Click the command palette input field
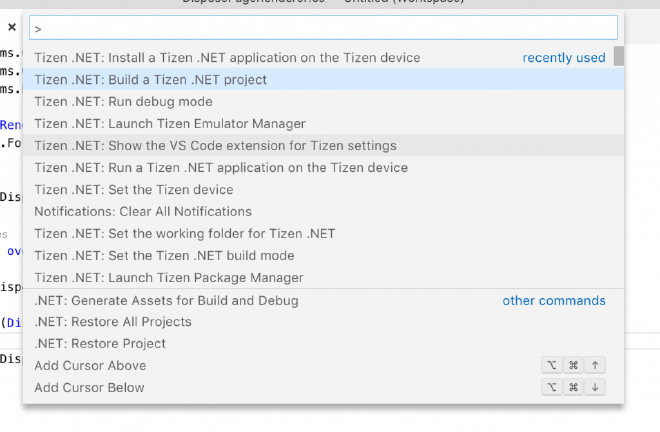Screen dimensions: 660x432 (x=323, y=28)
